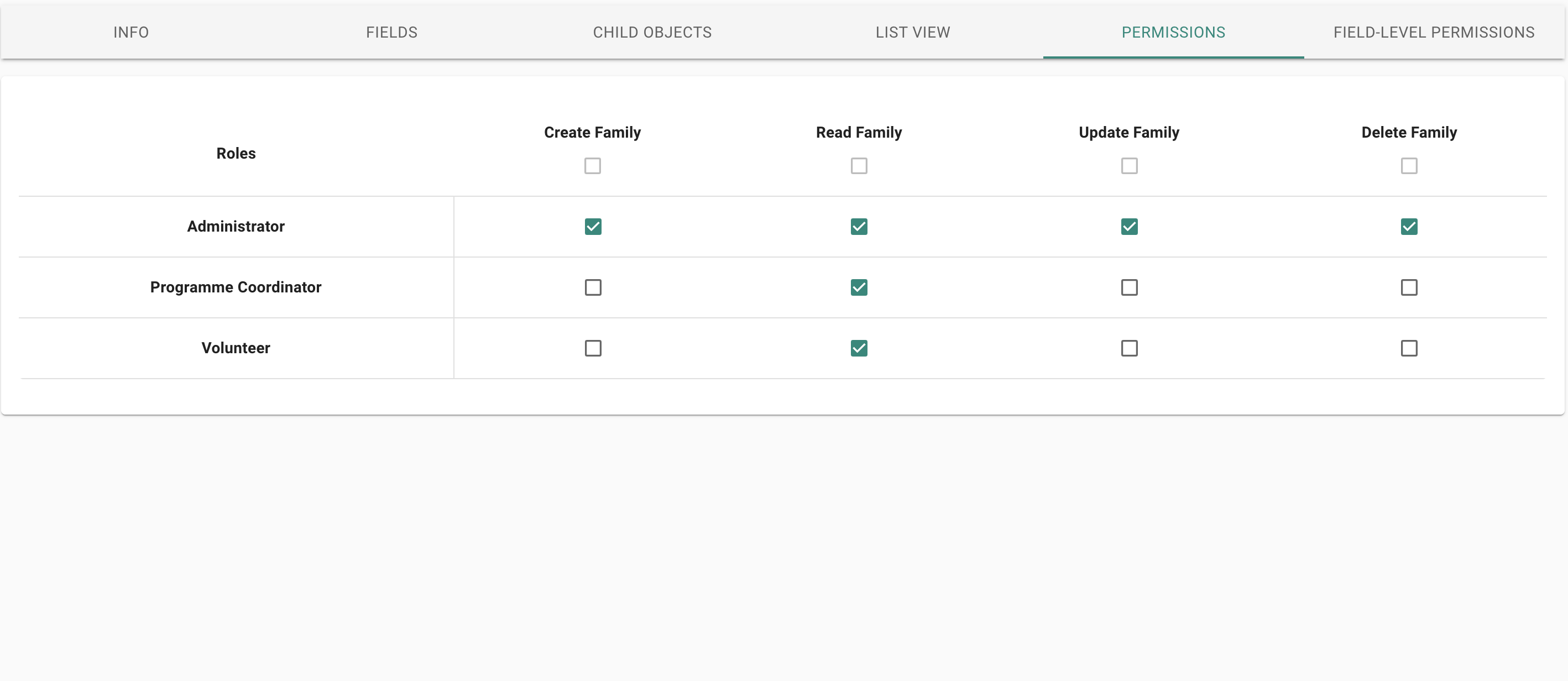
Task: Switch to the FIELDS tab
Action: pos(391,32)
